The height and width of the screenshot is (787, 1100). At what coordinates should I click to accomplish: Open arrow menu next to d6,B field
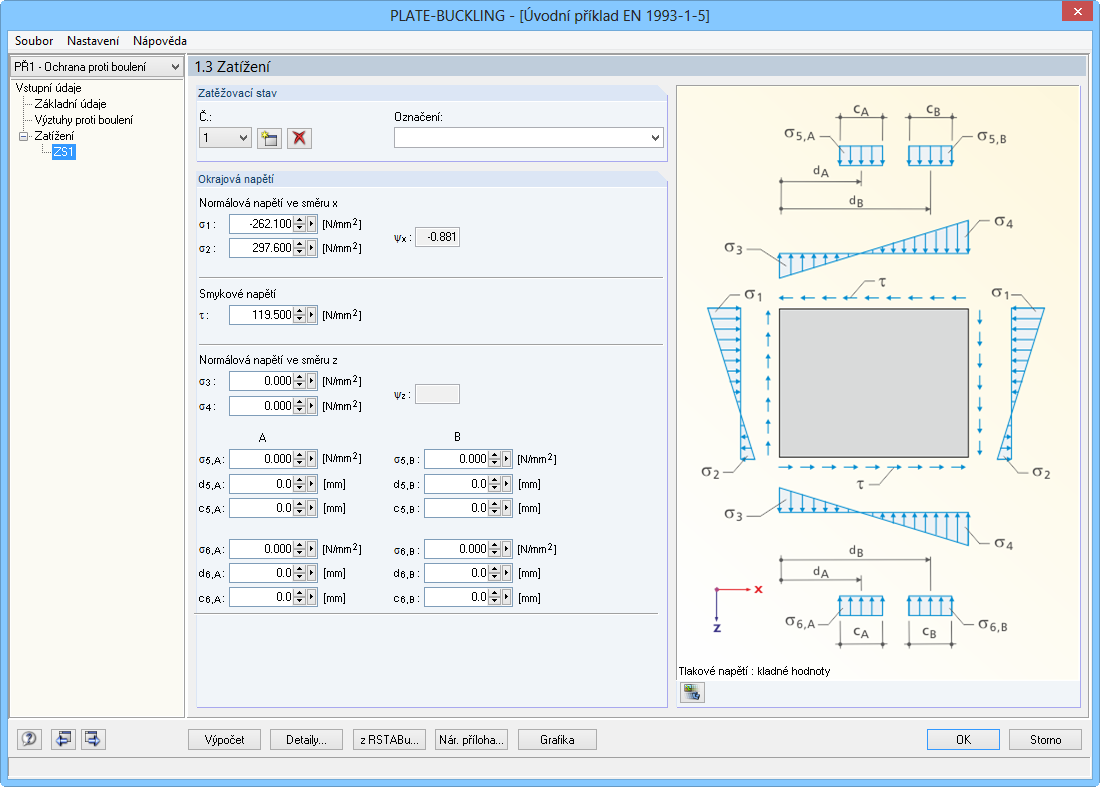tap(507, 573)
